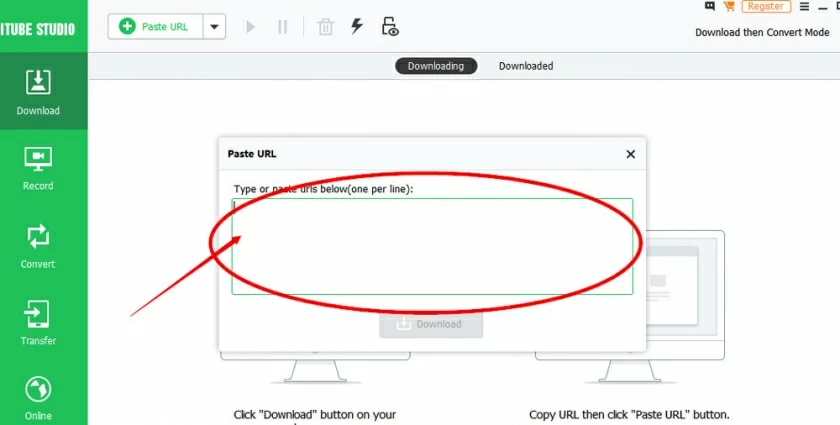The width and height of the screenshot is (840, 425).
Task: Click the resume/play downloads icon
Action: click(x=250, y=27)
